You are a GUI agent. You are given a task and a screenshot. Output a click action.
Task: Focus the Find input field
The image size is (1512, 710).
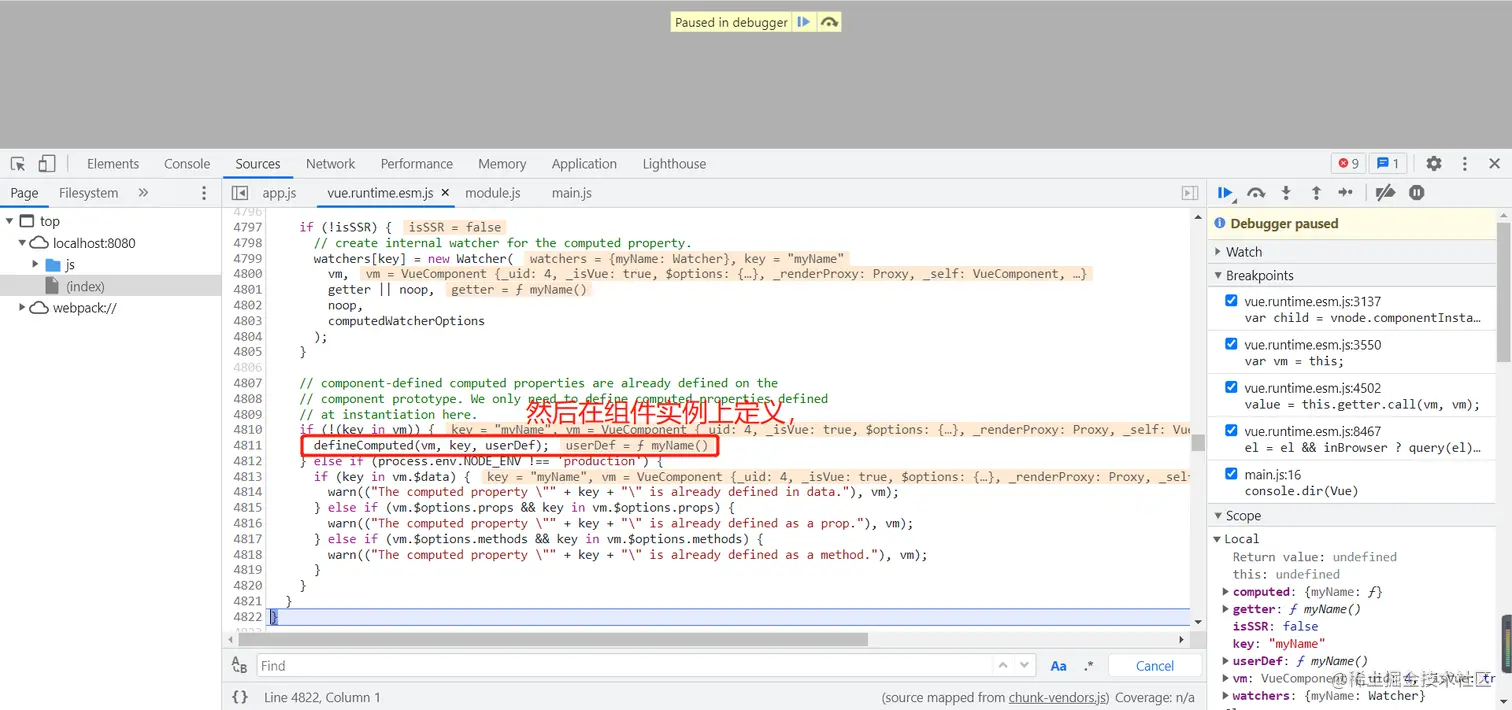click(623, 666)
